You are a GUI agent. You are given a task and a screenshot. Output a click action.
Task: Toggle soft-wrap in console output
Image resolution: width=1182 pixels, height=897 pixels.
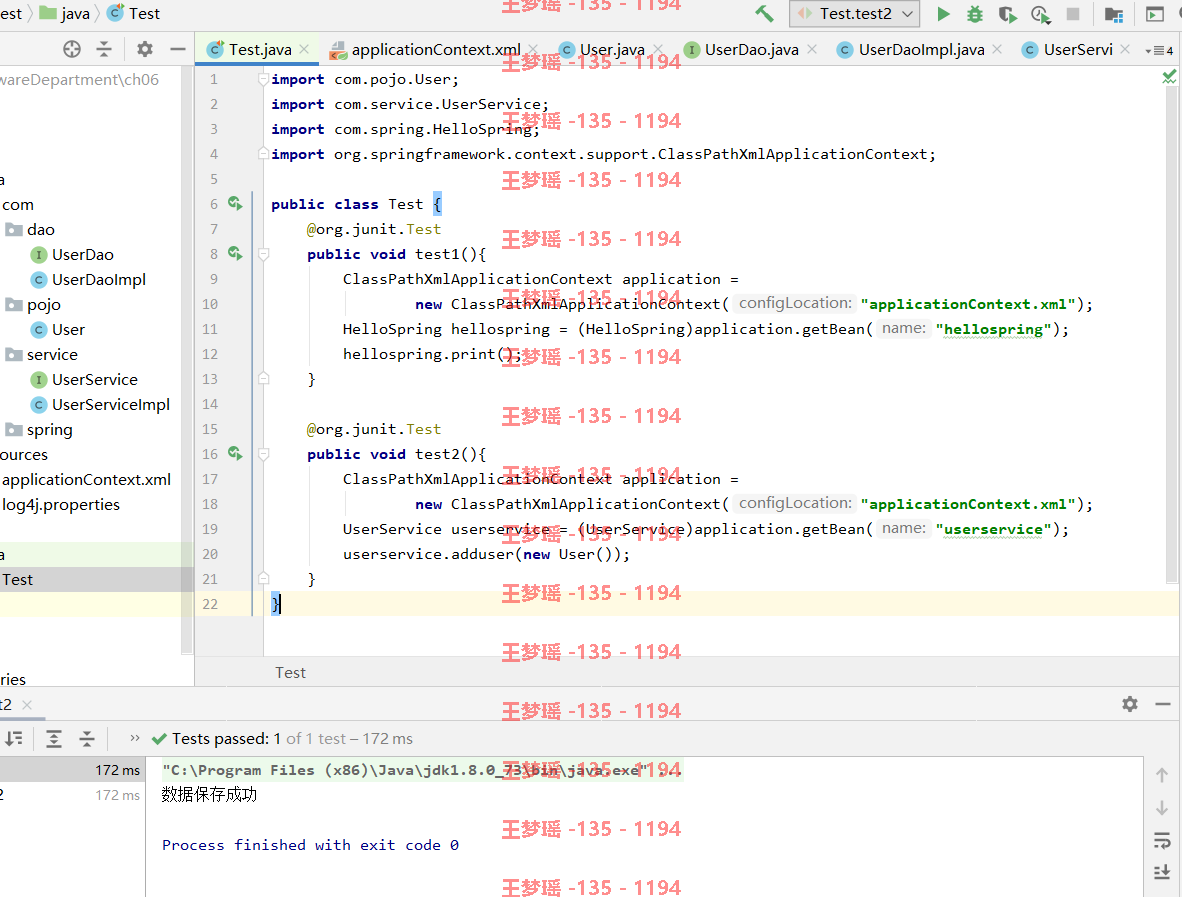click(x=1162, y=840)
